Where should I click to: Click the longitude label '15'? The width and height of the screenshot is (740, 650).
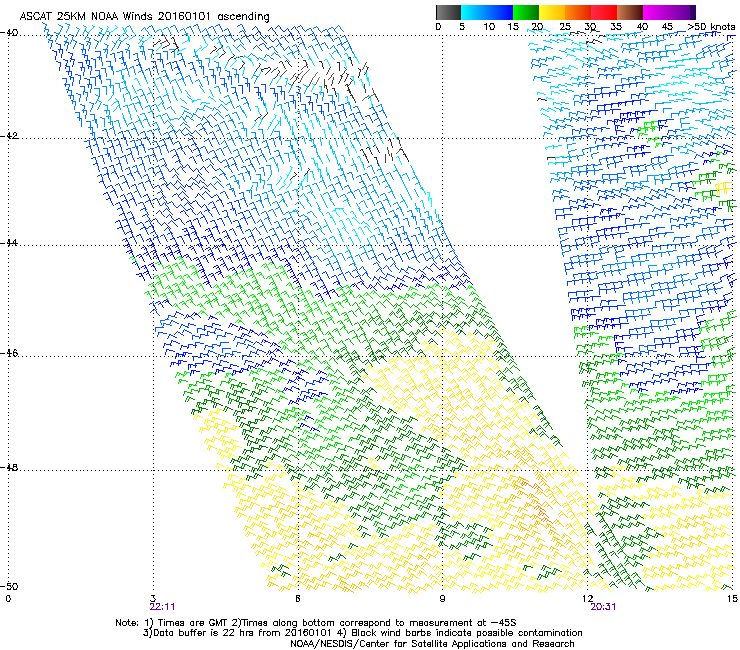tap(732, 598)
